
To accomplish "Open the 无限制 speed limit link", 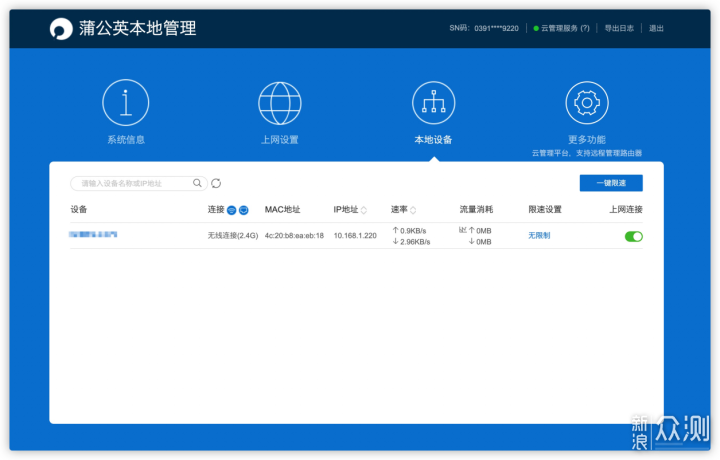I will 539,236.
